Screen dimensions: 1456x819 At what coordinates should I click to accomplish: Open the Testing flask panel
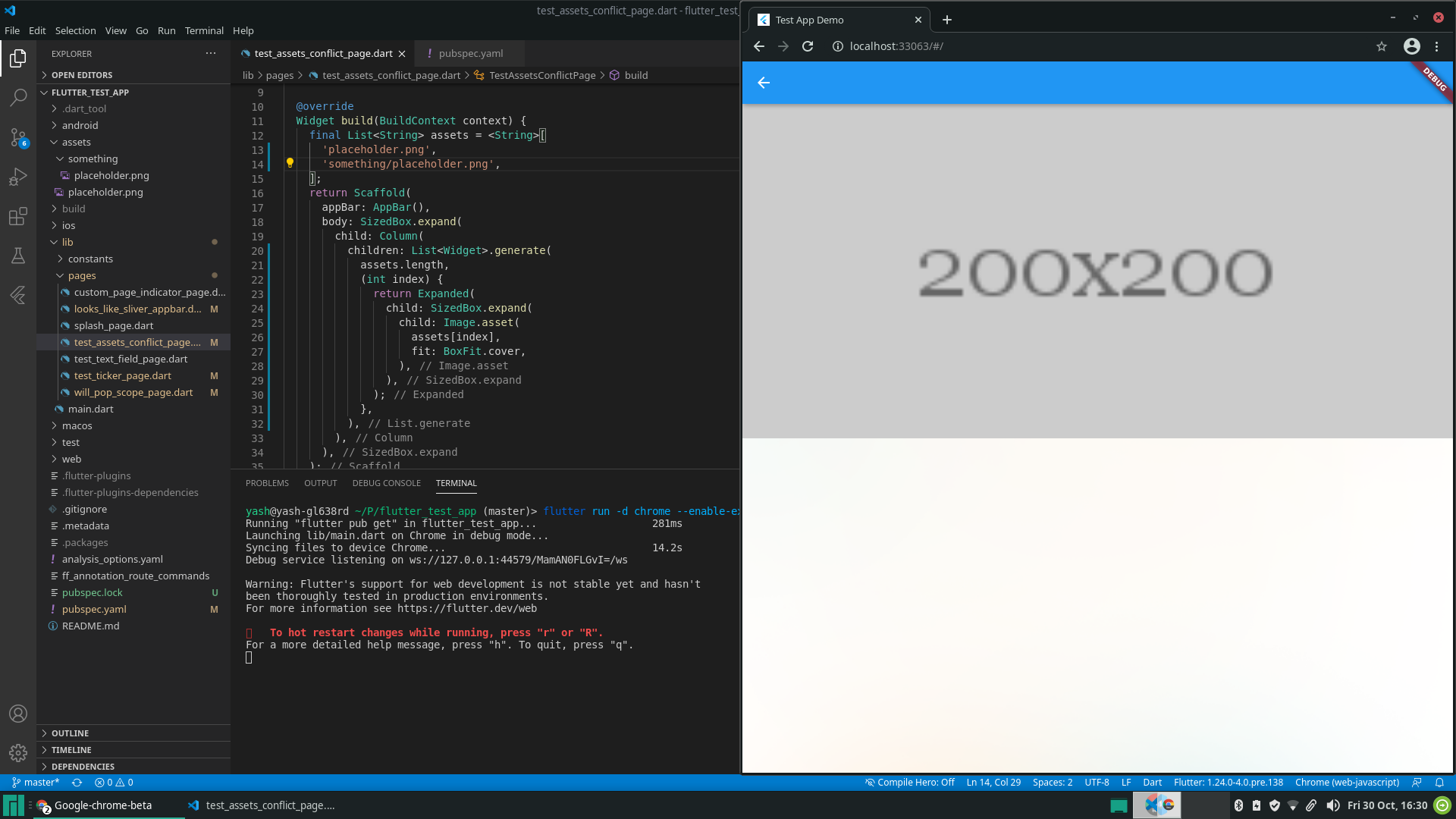18,256
